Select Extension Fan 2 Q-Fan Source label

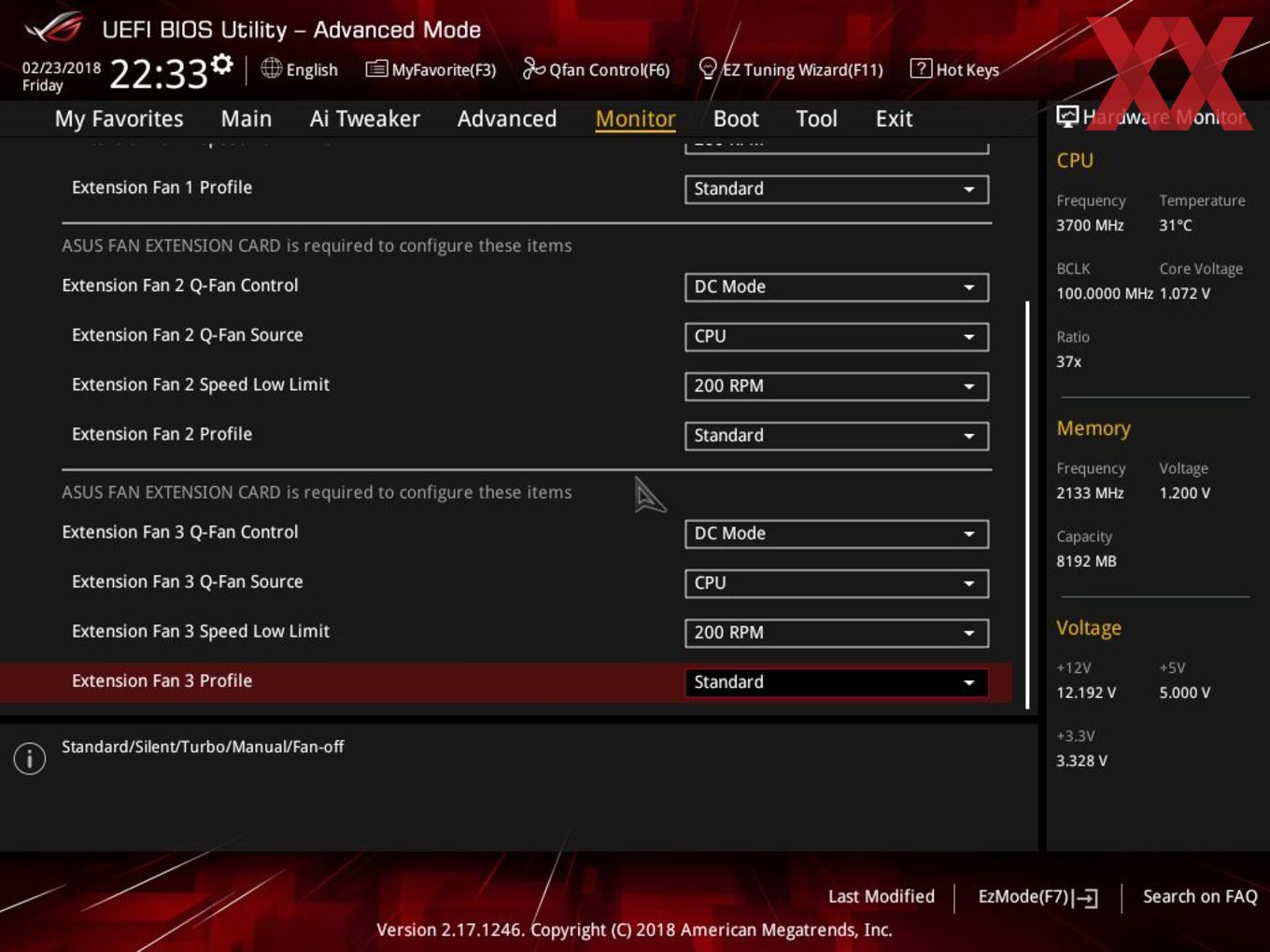188,334
